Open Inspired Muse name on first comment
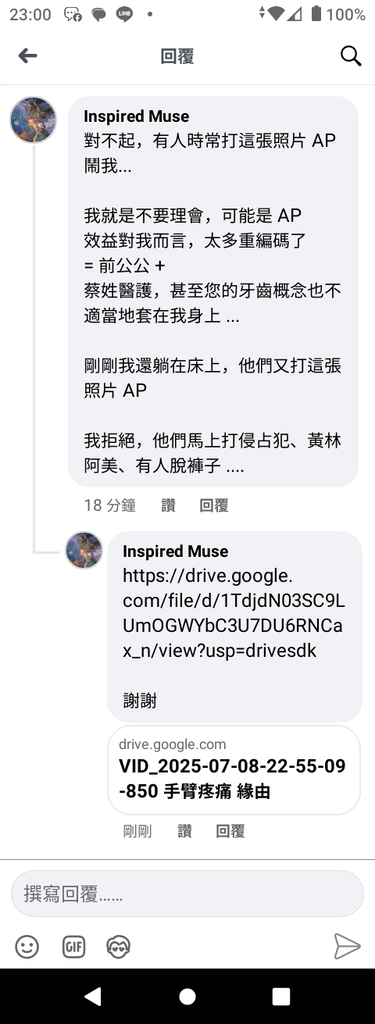 [137, 116]
